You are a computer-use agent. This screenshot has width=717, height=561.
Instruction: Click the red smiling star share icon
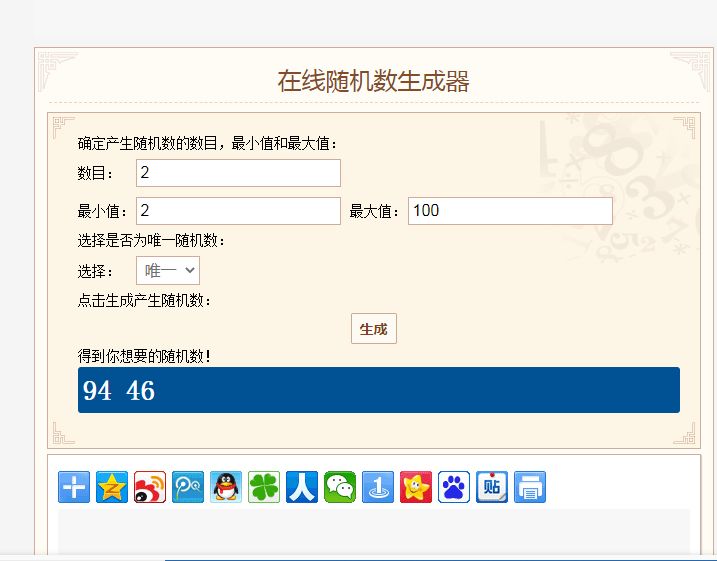coord(416,487)
